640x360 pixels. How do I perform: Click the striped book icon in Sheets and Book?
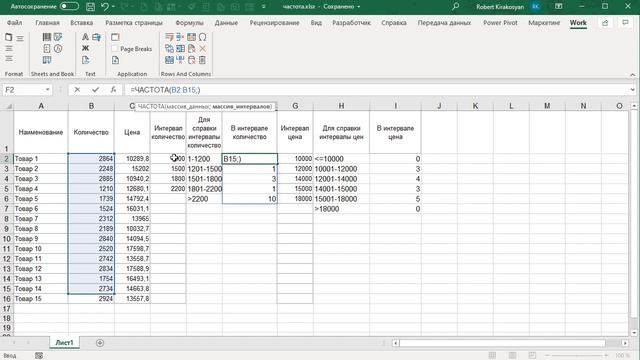pyautogui.click(x=47, y=37)
